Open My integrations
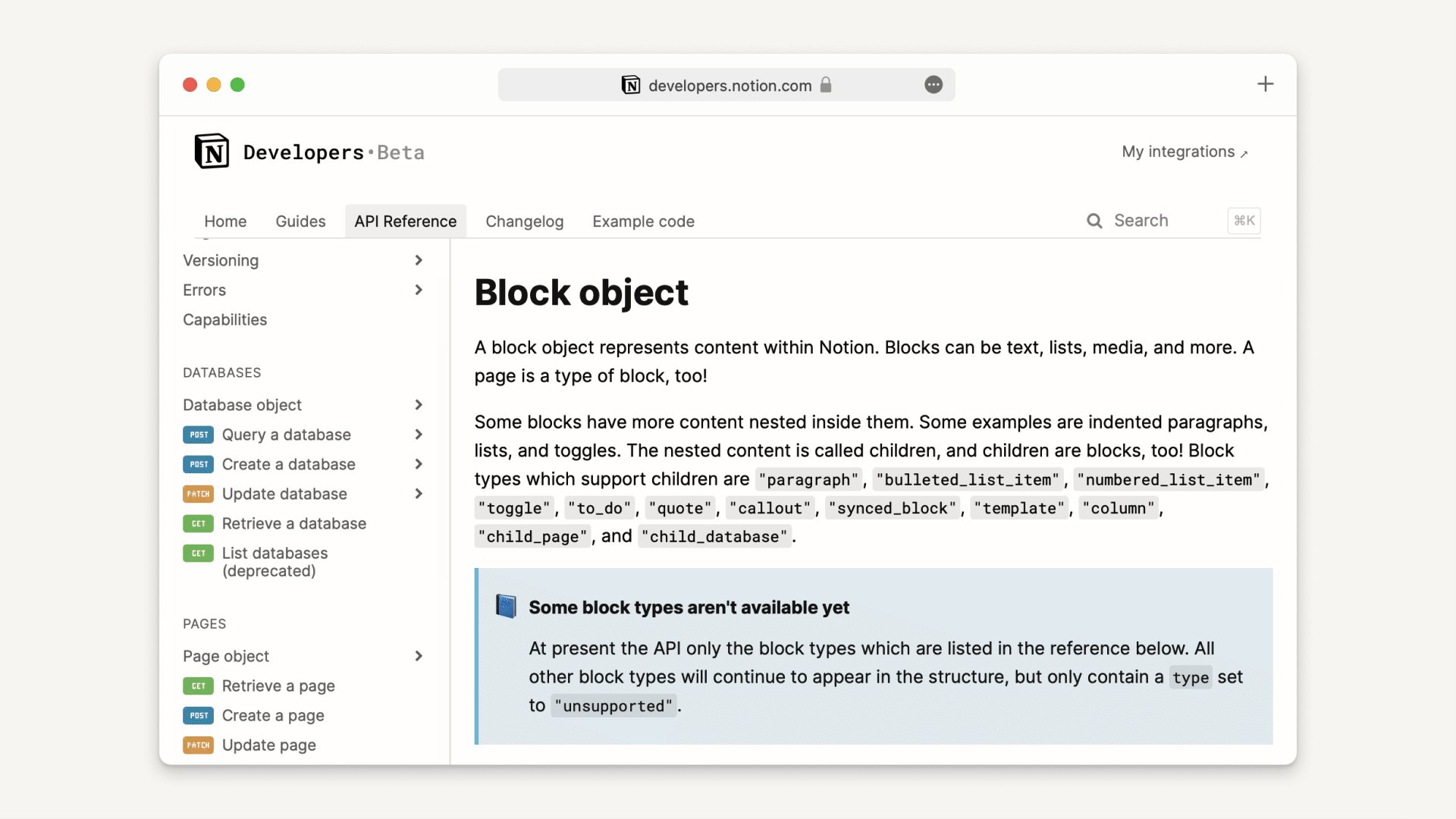The height and width of the screenshot is (819, 1456). [1179, 152]
